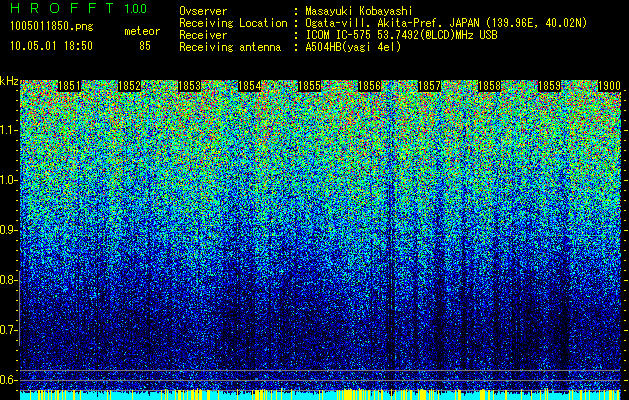Click the 1.0 frequency axis label
Screen dimensions: 629x400
(x=9, y=180)
